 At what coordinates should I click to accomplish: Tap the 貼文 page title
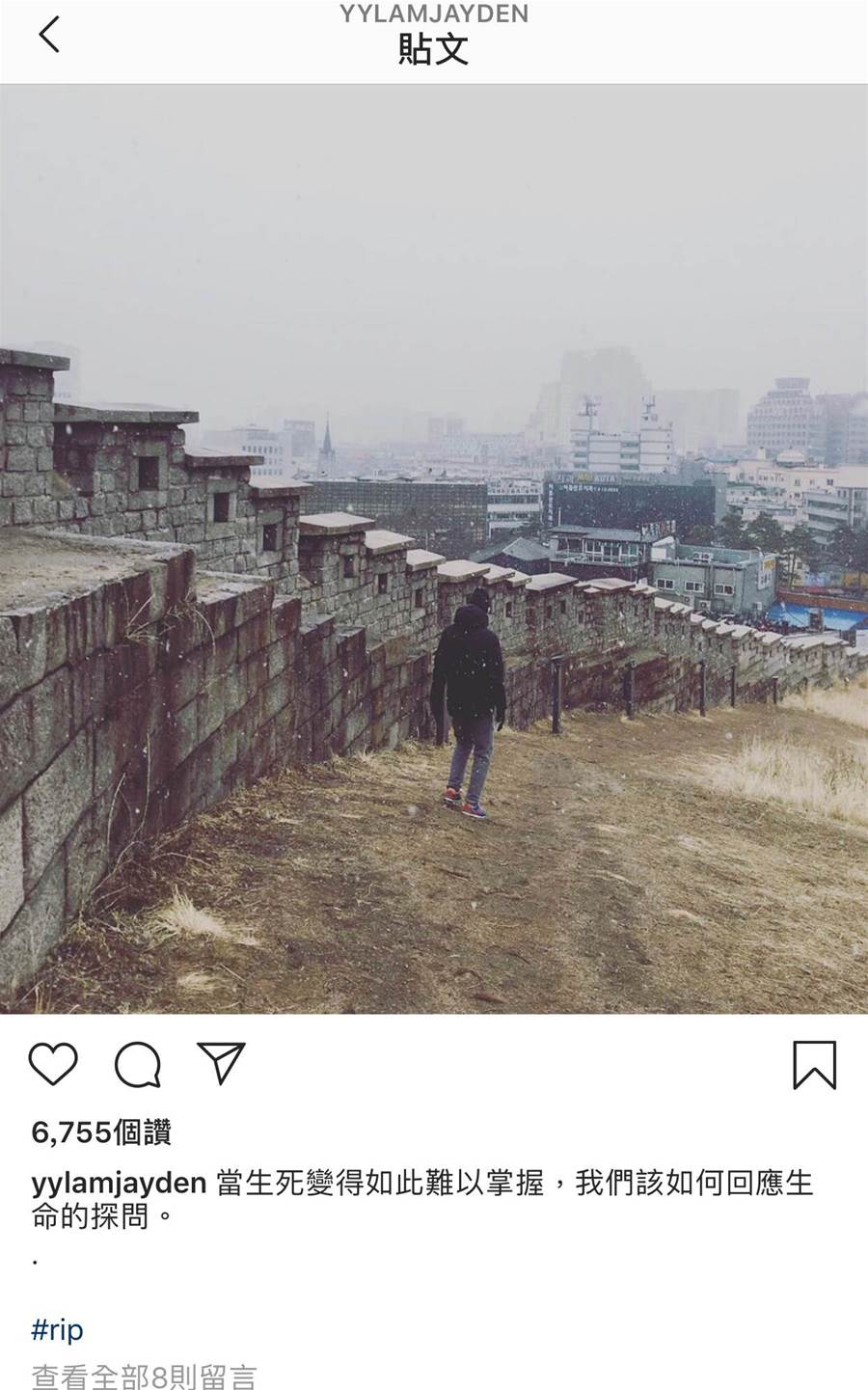coord(434,50)
